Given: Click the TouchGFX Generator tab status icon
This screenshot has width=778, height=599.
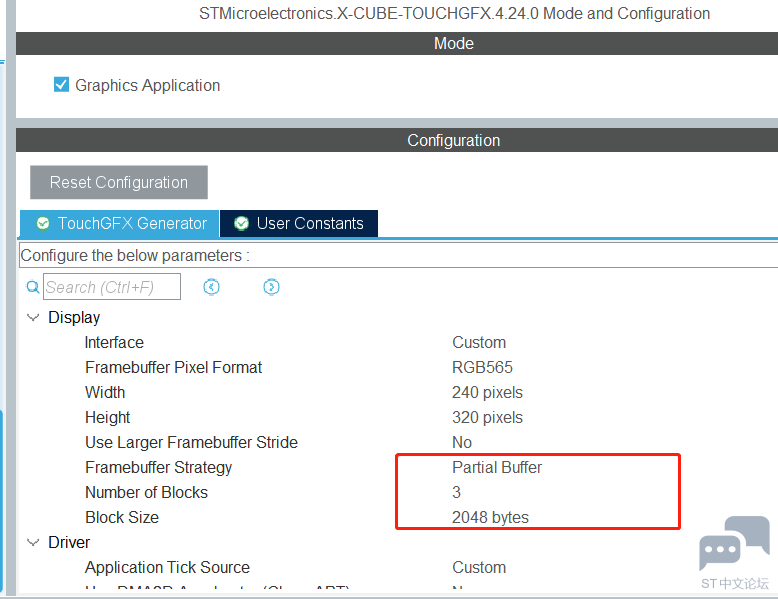Looking at the screenshot, I should point(43,223).
